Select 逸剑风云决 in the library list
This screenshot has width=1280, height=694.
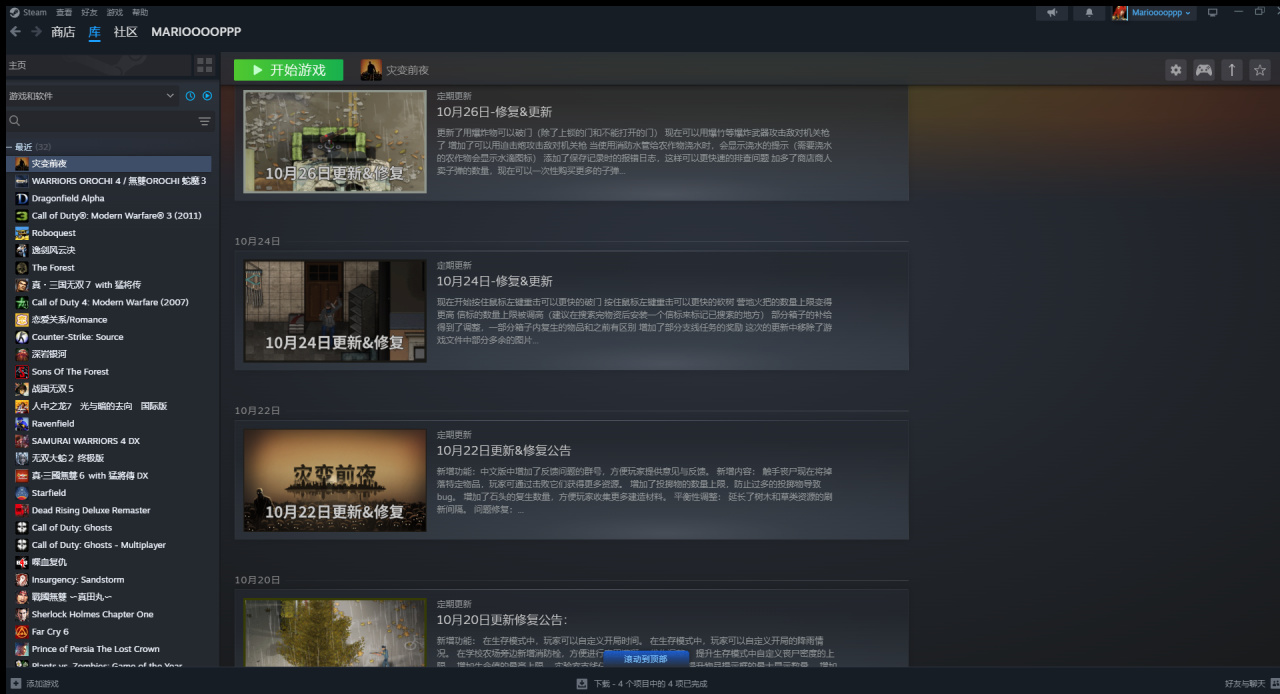[x=109, y=250]
